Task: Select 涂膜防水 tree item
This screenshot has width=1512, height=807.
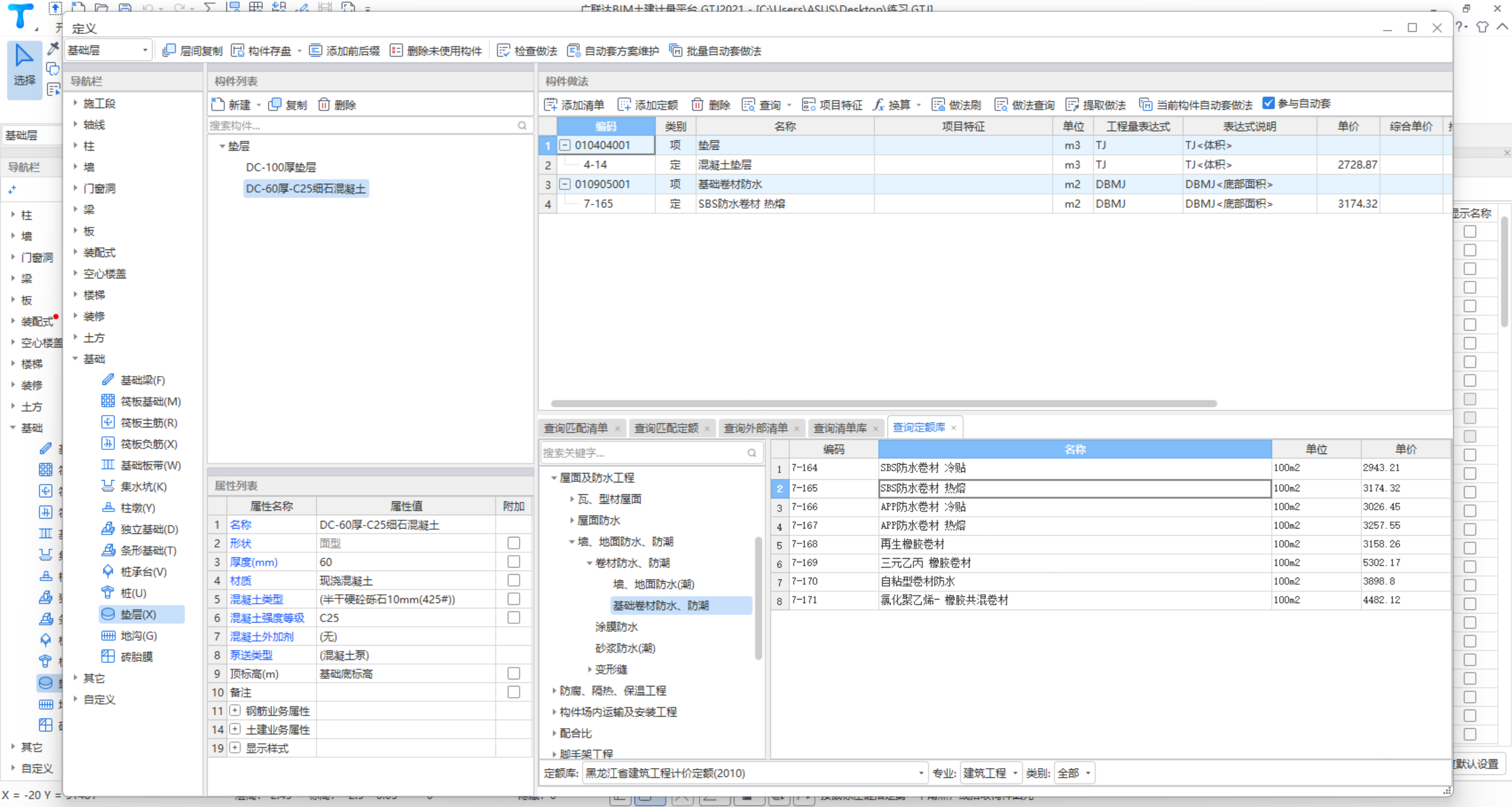Action: point(616,627)
